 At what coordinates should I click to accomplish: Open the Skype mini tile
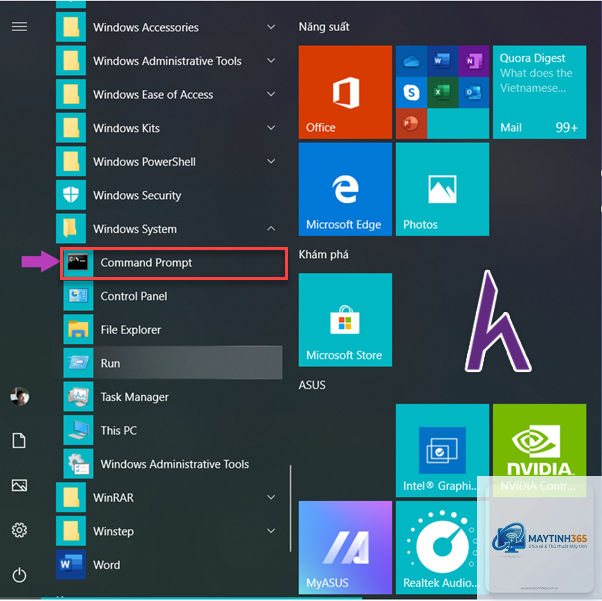click(411, 92)
